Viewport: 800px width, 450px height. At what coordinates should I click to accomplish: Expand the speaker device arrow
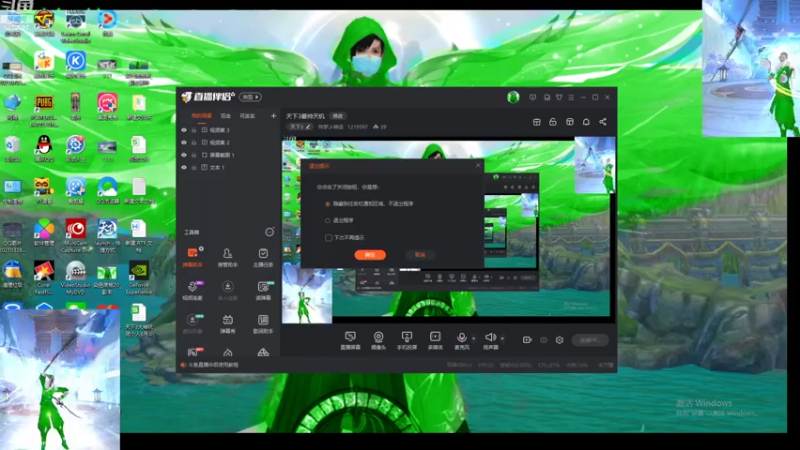pyautogui.click(x=503, y=338)
